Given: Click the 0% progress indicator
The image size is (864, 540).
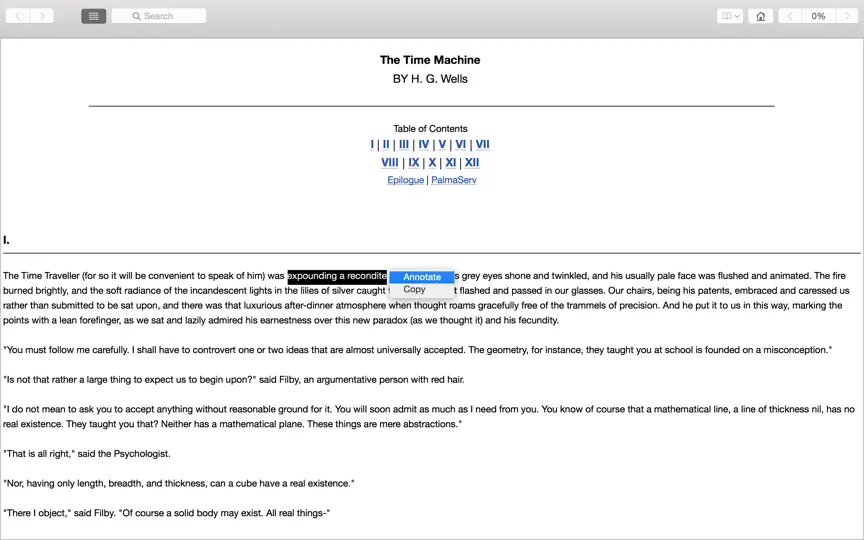Looking at the screenshot, I should [x=818, y=16].
